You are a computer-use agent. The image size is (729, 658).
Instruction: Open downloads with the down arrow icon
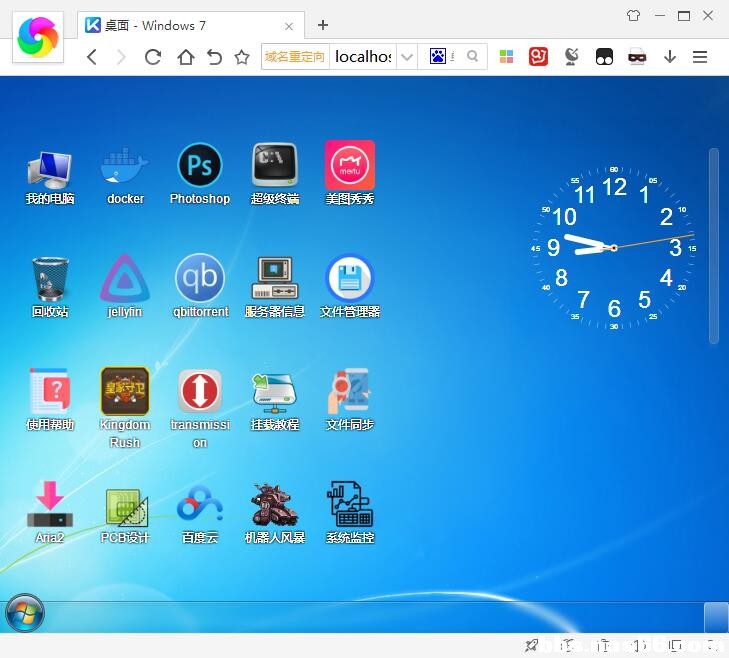670,57
